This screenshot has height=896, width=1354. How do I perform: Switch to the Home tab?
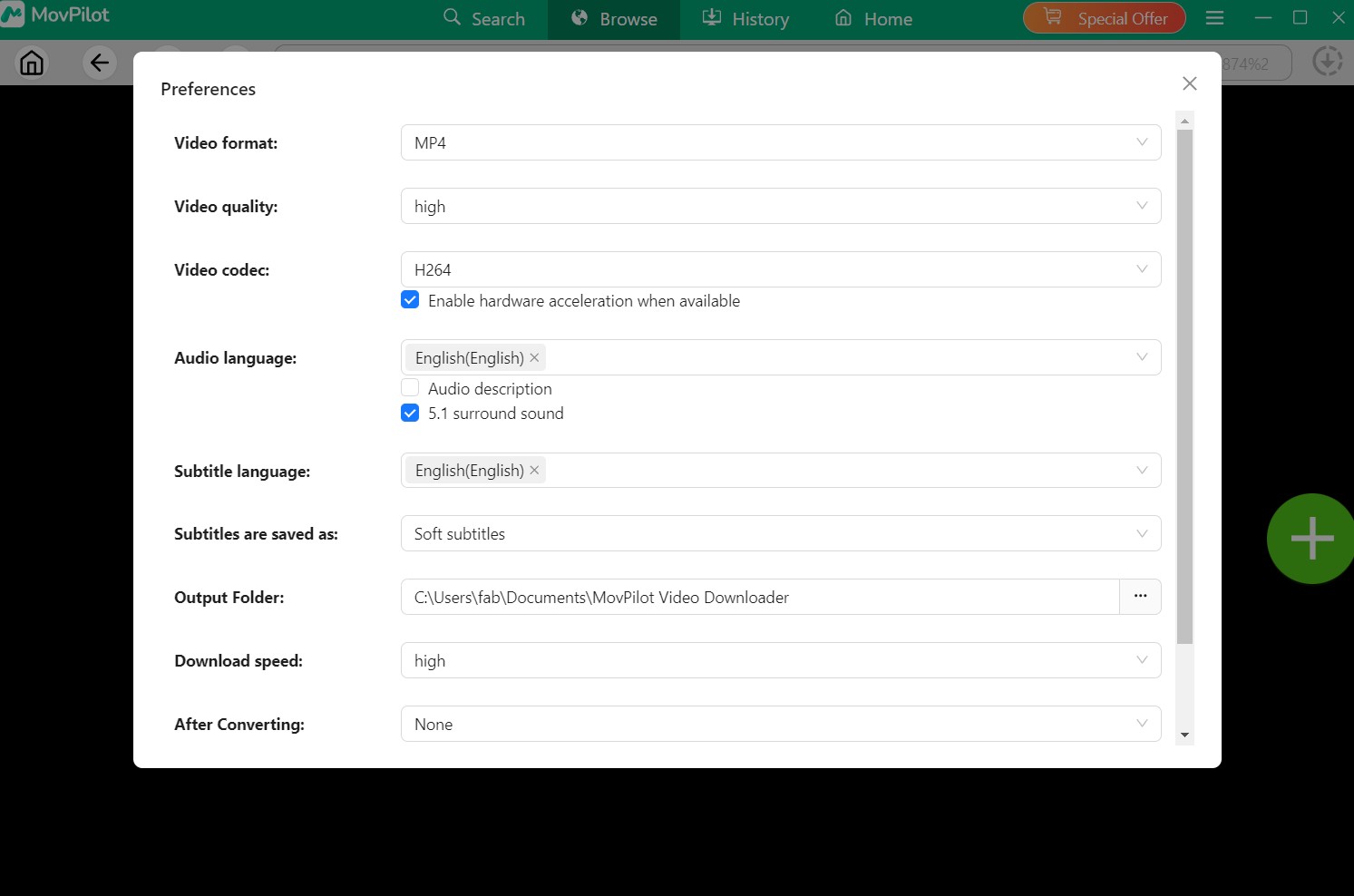coord(872,18)
